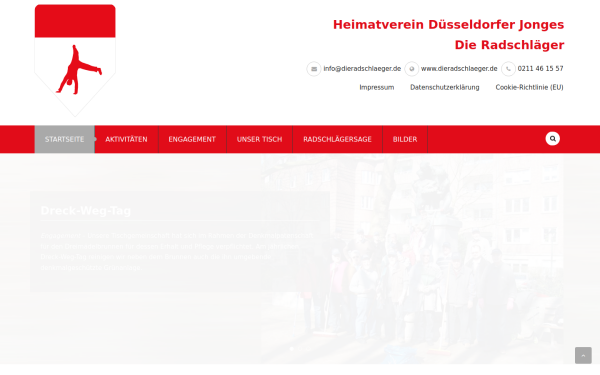This screenshot has height=375, width=600.
Task: Click the Heimatverein Düsseldorfer Jonges title
Action: tap(448, 24)
